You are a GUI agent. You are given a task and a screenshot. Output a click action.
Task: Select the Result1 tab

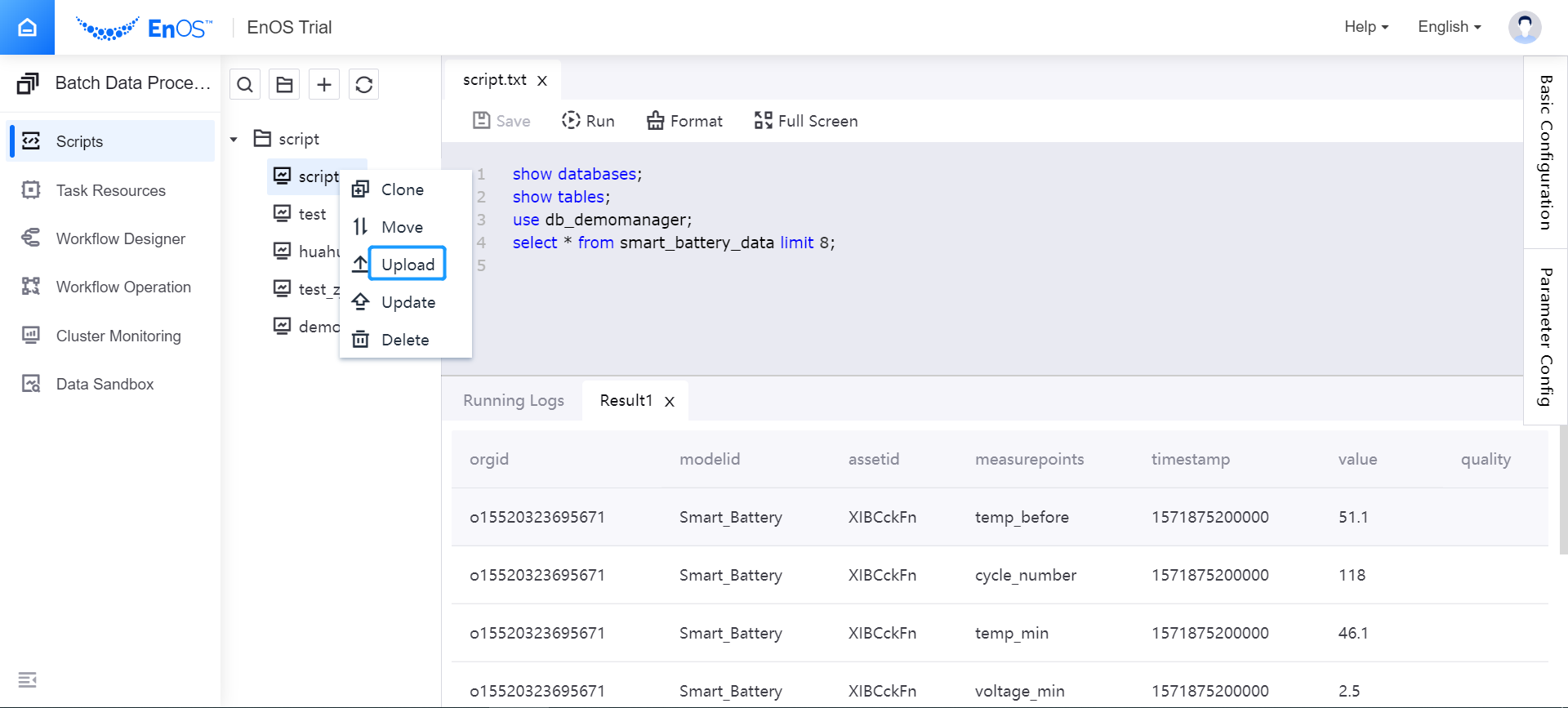coord(626,400)
